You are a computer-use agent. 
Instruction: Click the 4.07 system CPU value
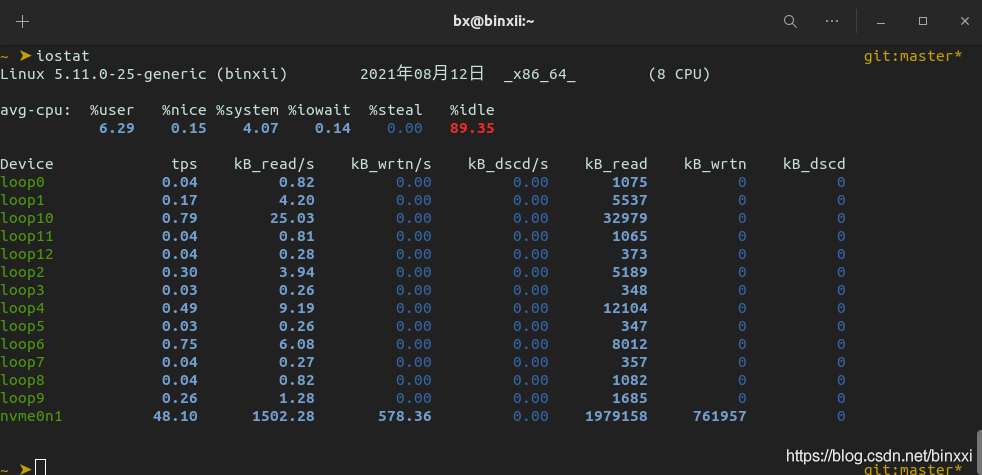click(261, 128)
